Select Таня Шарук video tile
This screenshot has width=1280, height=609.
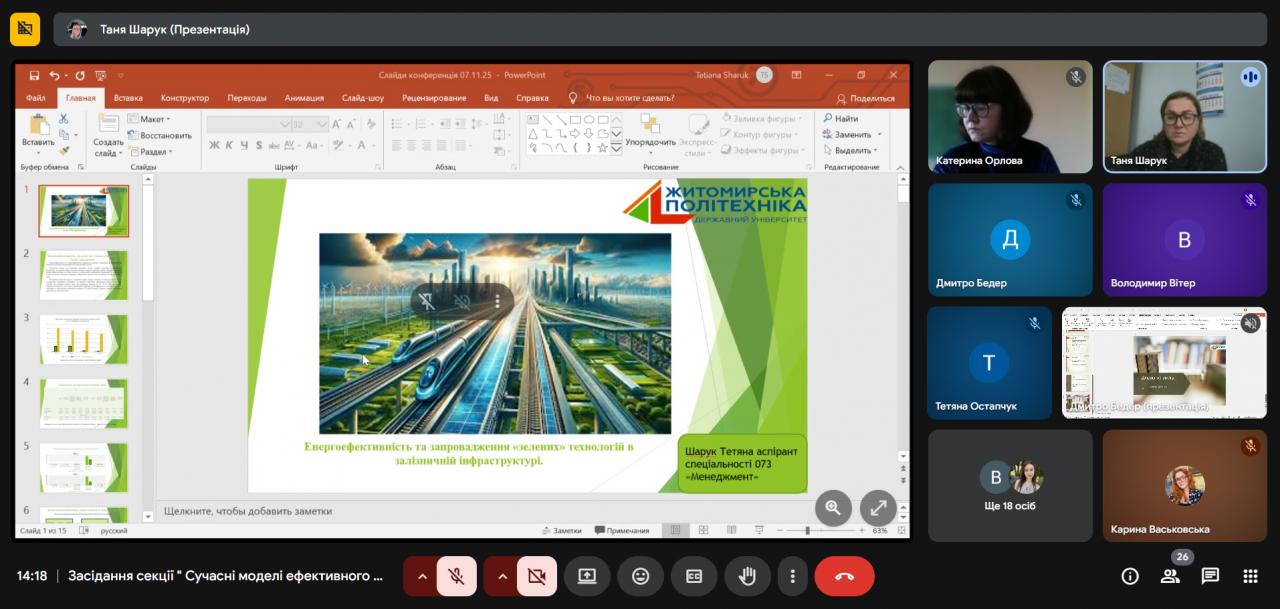1184,116
